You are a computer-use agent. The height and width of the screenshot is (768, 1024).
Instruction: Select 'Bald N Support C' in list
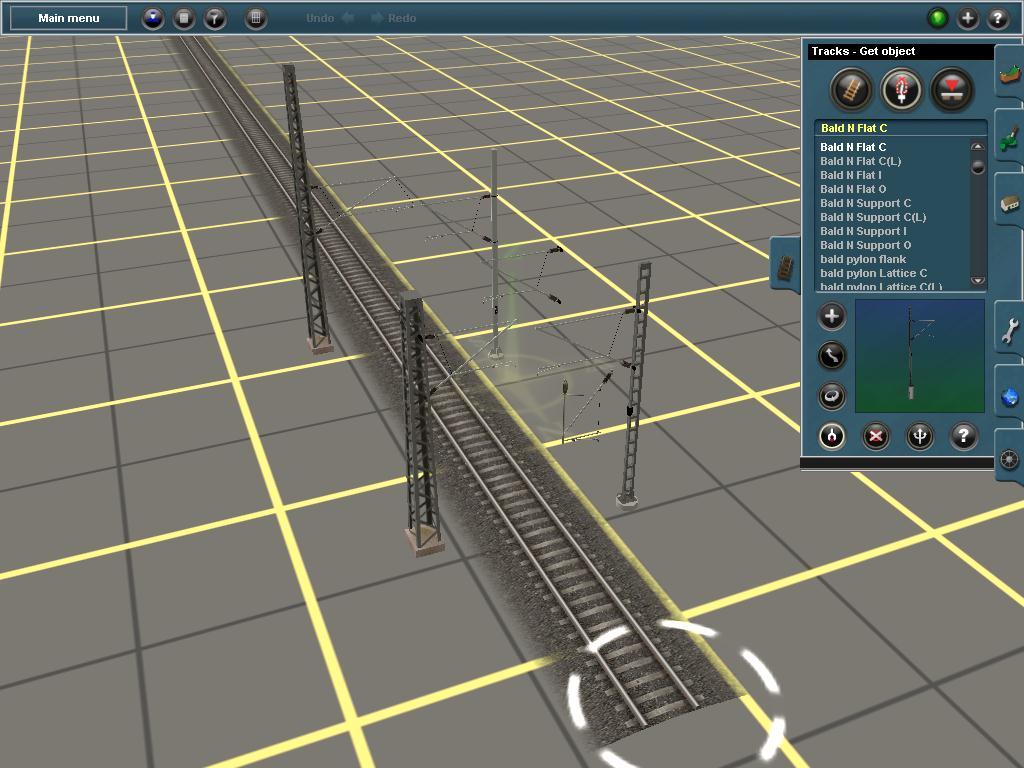point(865,203)
